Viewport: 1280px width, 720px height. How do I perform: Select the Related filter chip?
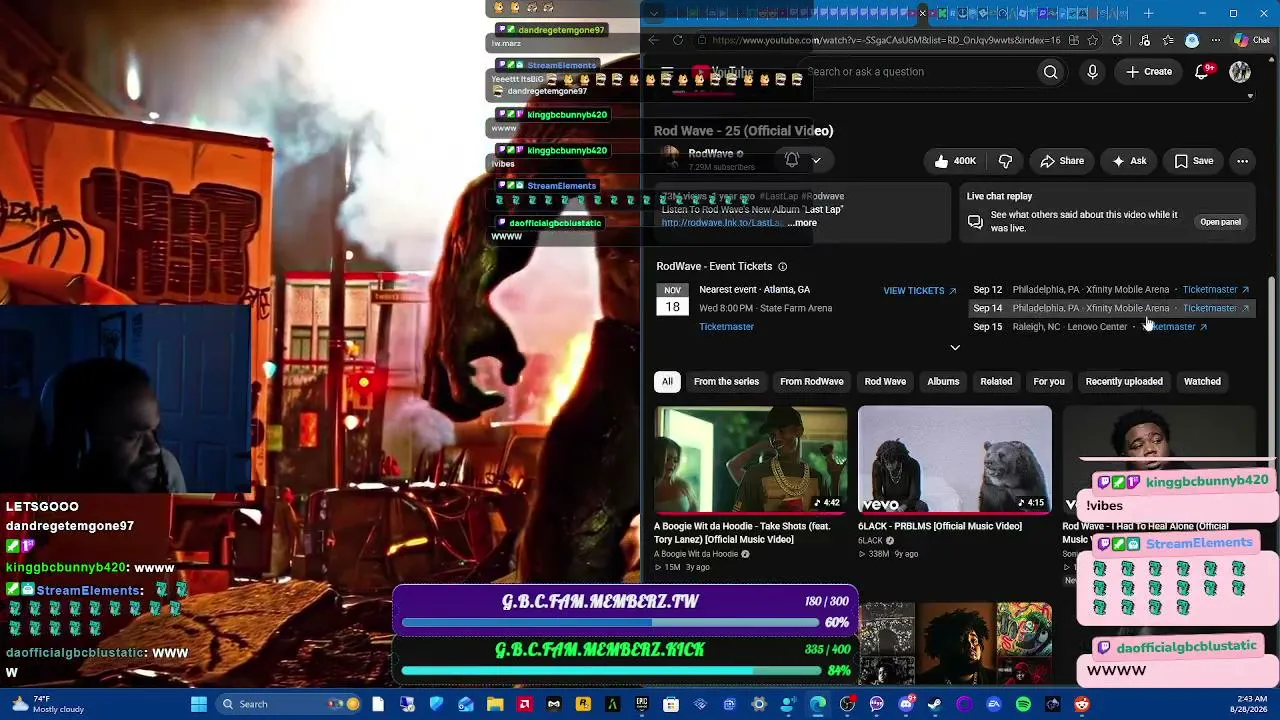tap(996, 382)
